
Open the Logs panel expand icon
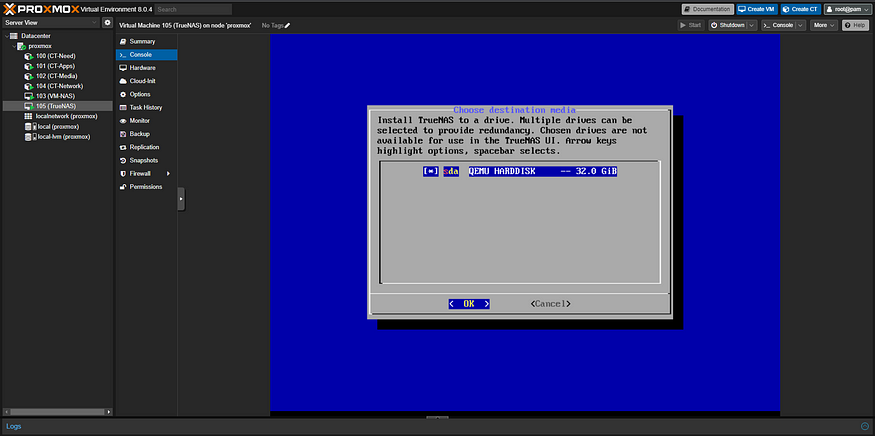(865, 426)
